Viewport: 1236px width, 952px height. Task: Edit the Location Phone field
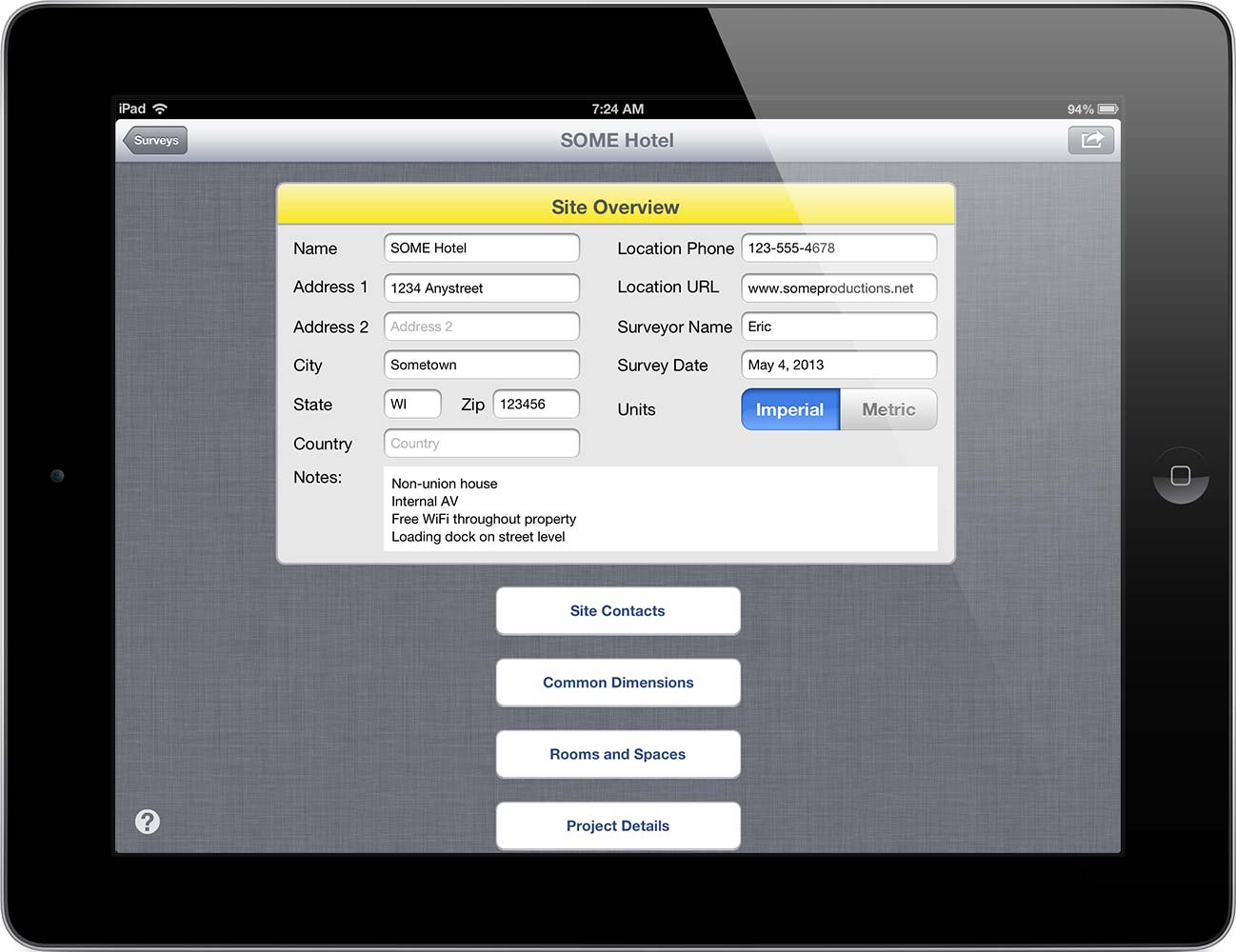click(x=839, y=248)
